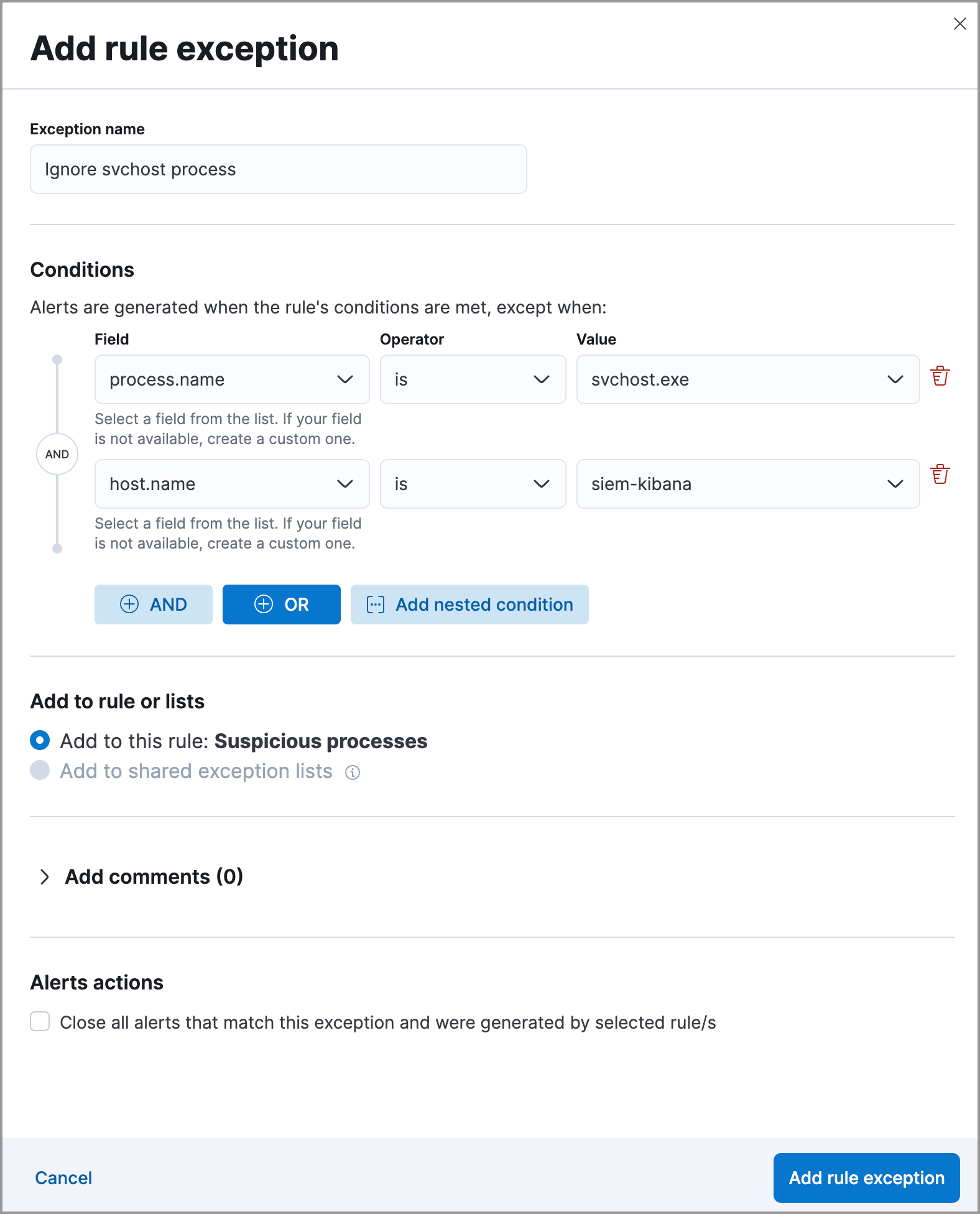Image resolution: width=980 pixels, height=1214 pixels.
Task: Delete the svchost.exe condition using the trash icon
Action: tap(939, 376)
